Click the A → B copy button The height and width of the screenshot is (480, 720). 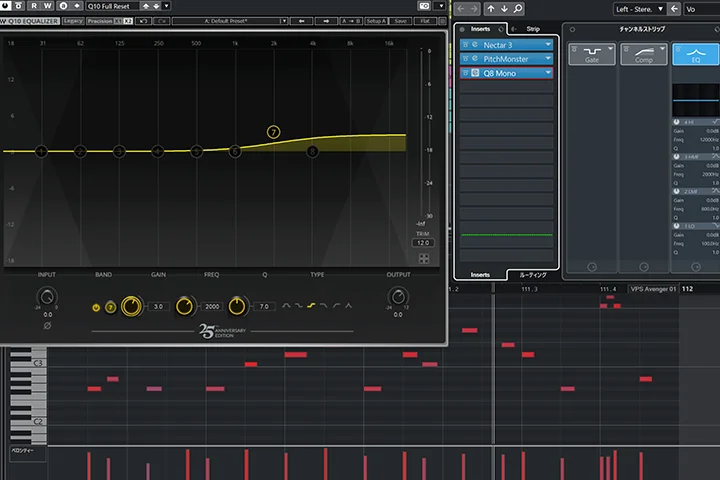(x=351, y=21)
